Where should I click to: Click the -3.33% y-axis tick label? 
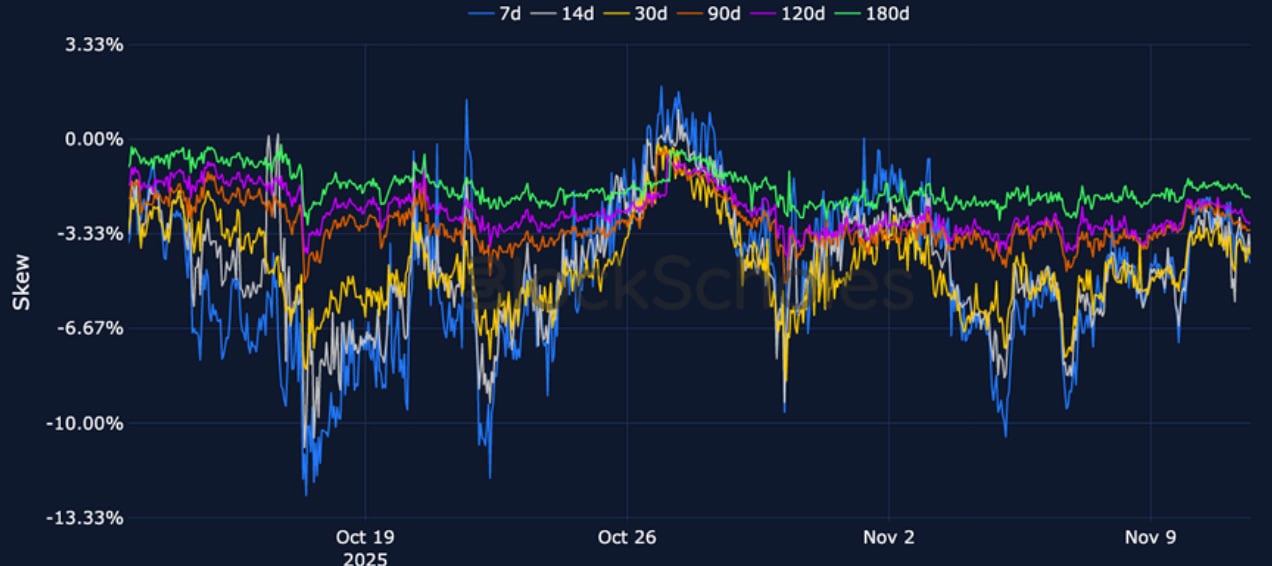[x=91, y=234]
